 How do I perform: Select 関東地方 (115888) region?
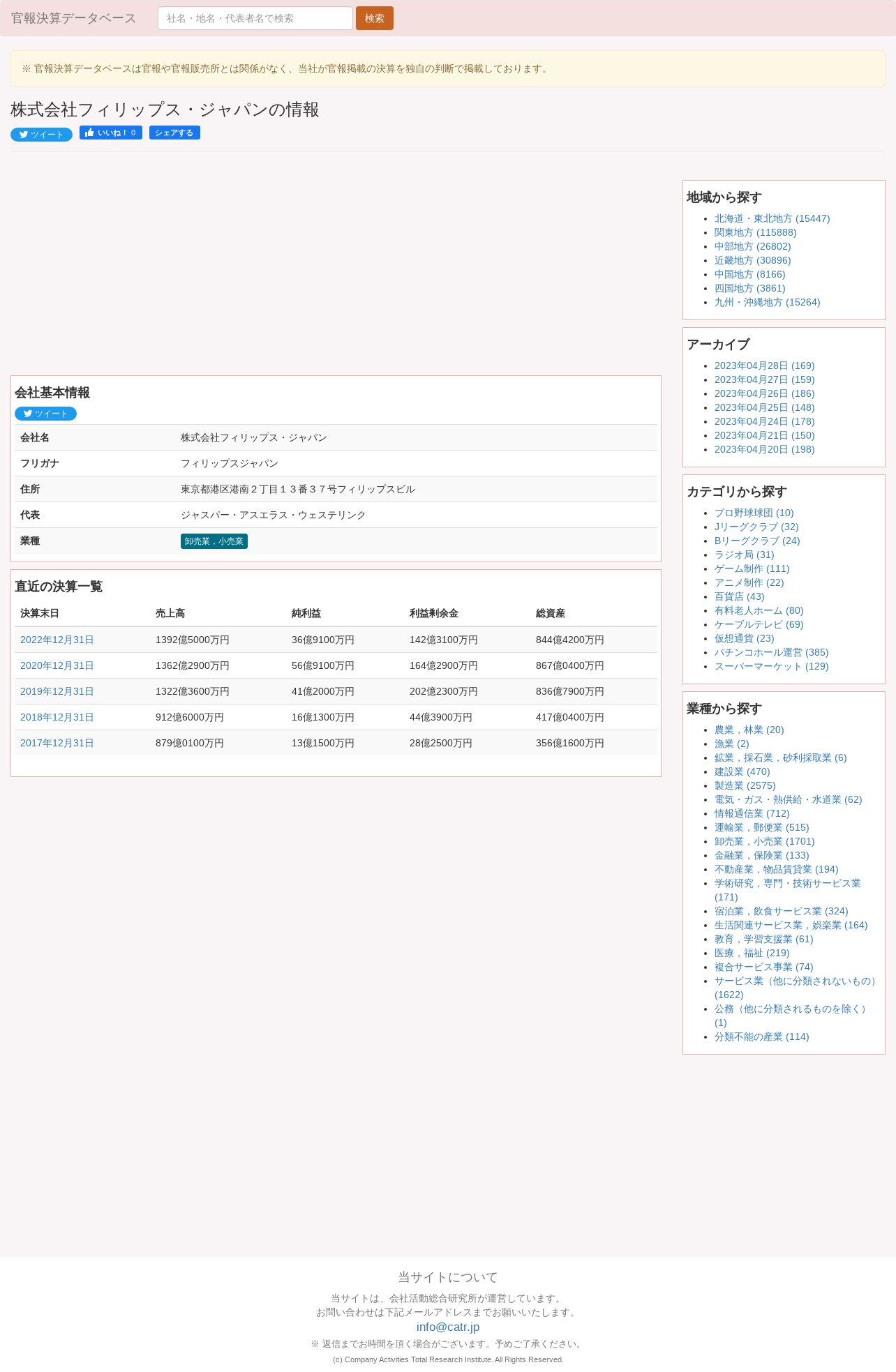(755, 232)
